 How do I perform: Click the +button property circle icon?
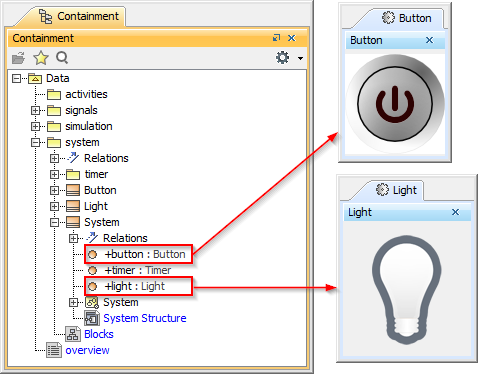92,255
